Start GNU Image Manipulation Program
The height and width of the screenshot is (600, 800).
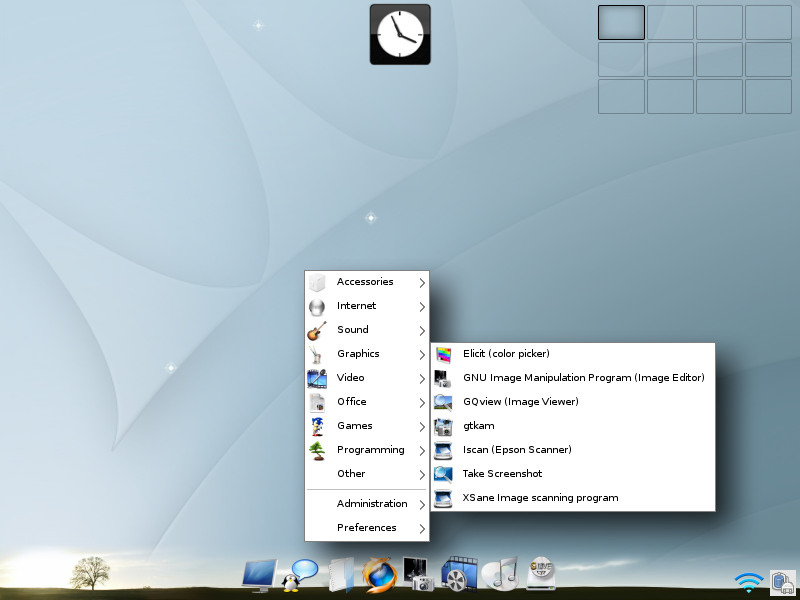pos(572,378)
